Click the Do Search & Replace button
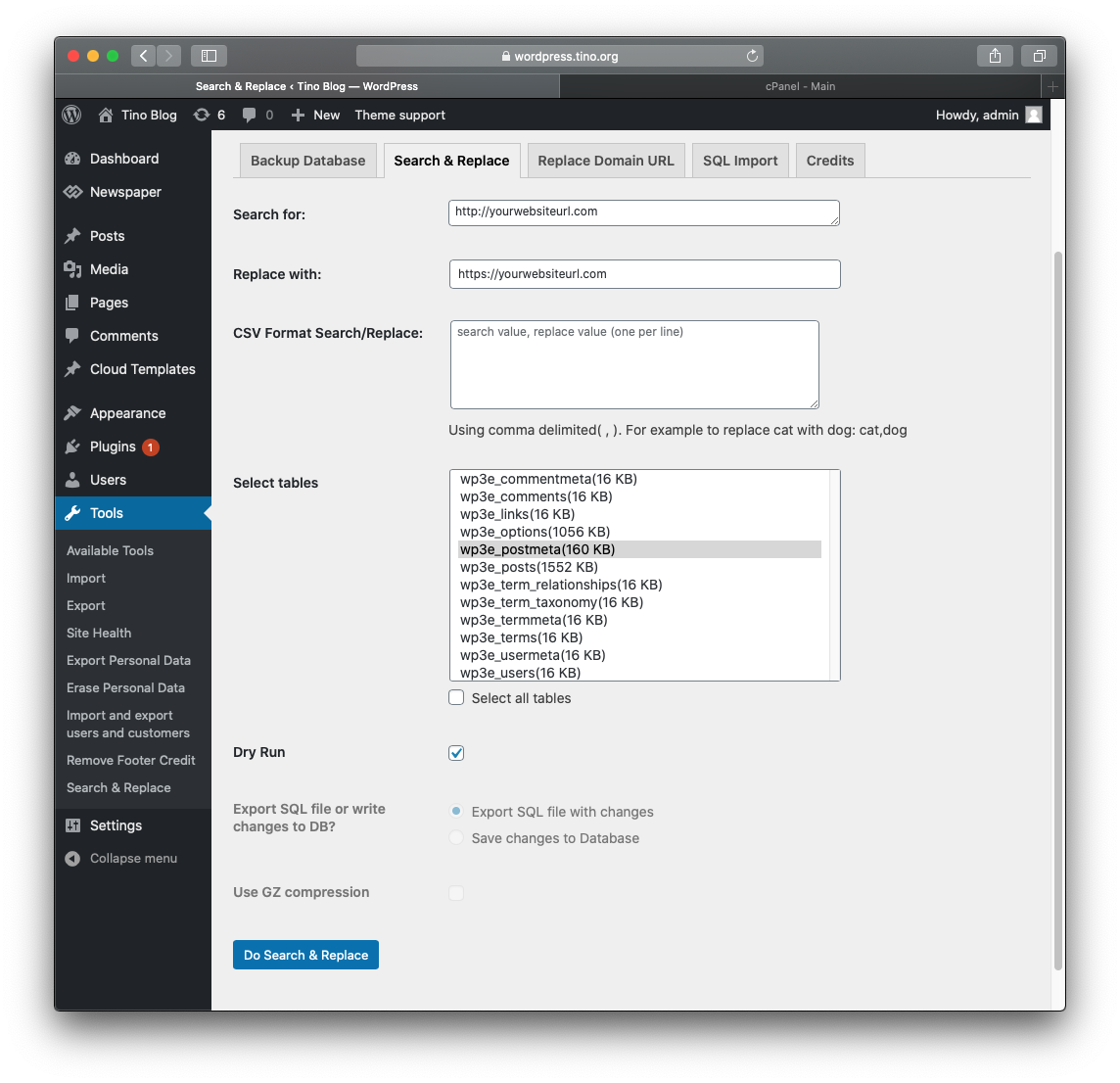The image size is (1120, 1083). click(x=305, y=955)
